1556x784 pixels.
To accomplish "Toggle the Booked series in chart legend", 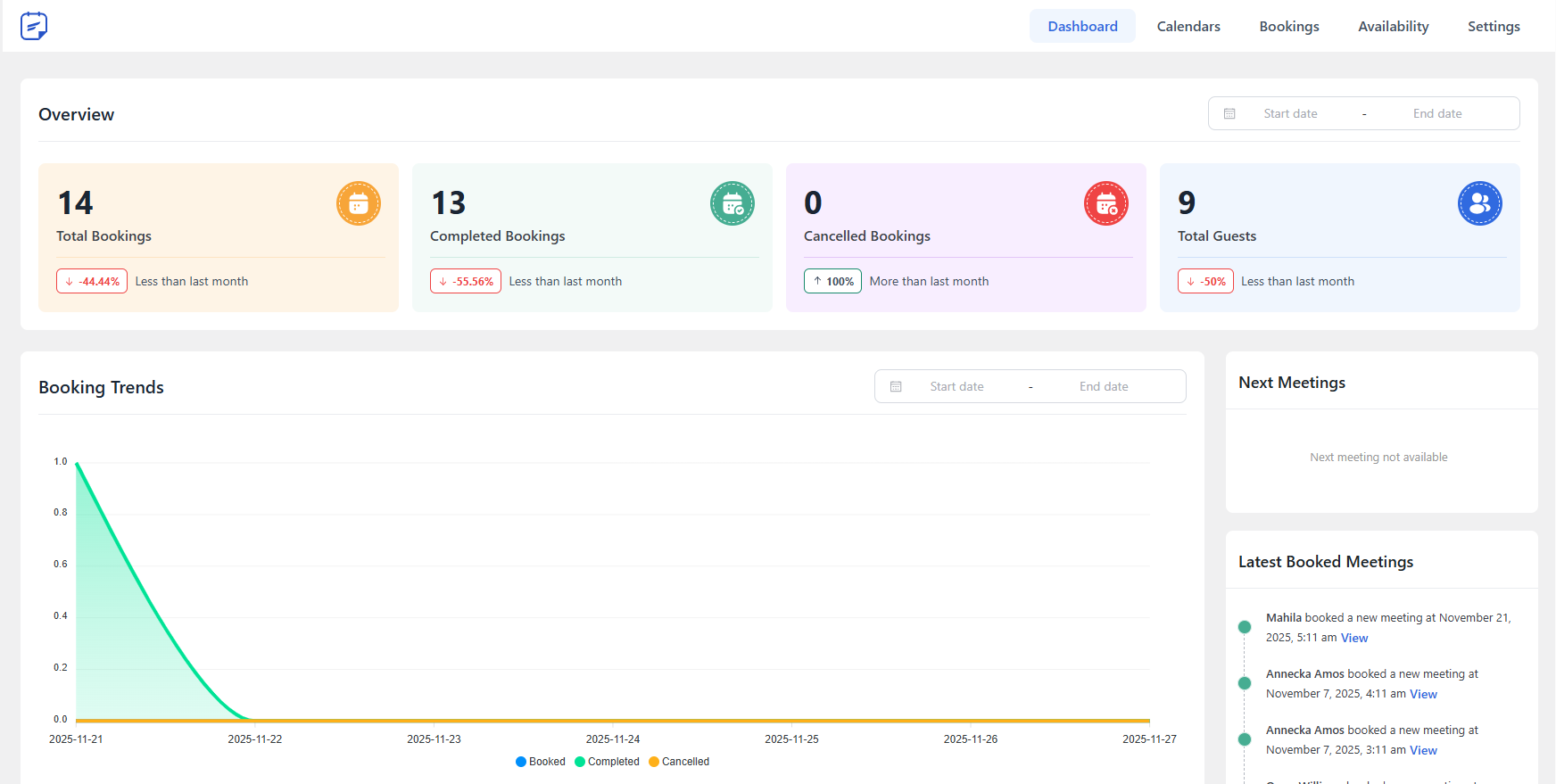I will click(541, 762).
